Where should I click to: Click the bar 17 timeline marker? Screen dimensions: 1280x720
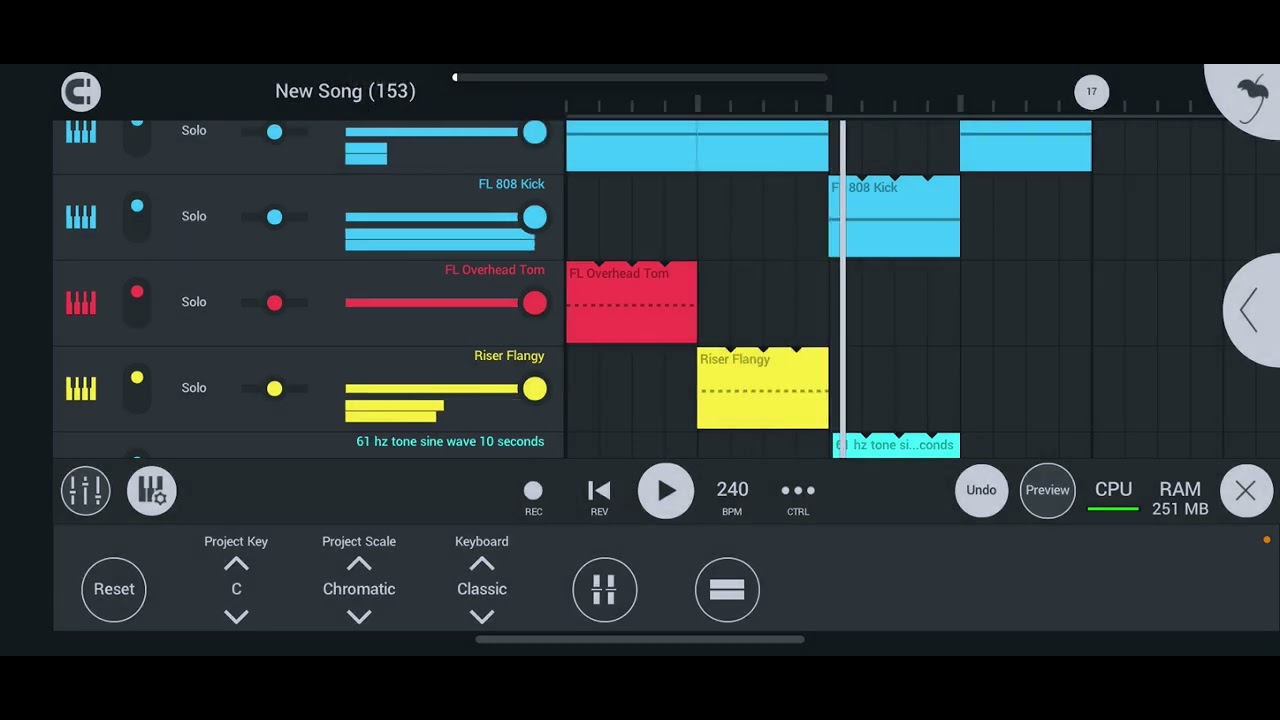pos(1091,92)
